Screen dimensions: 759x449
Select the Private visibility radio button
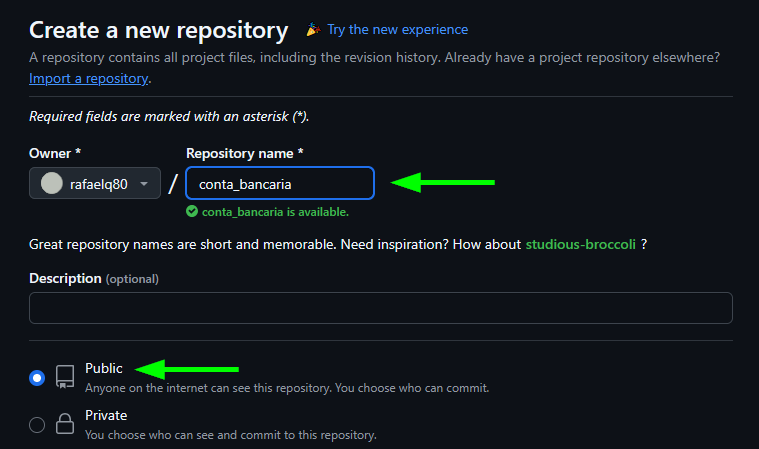click(x=37, y=424)
